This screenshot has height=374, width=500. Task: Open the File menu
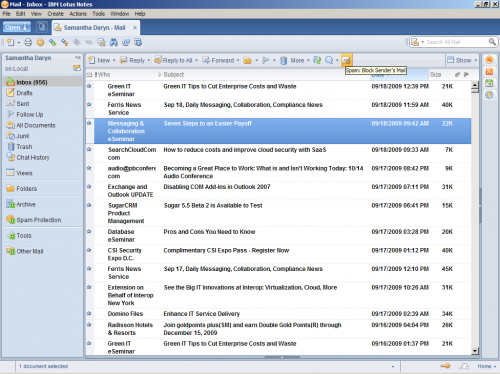click(x=6, y=14)
